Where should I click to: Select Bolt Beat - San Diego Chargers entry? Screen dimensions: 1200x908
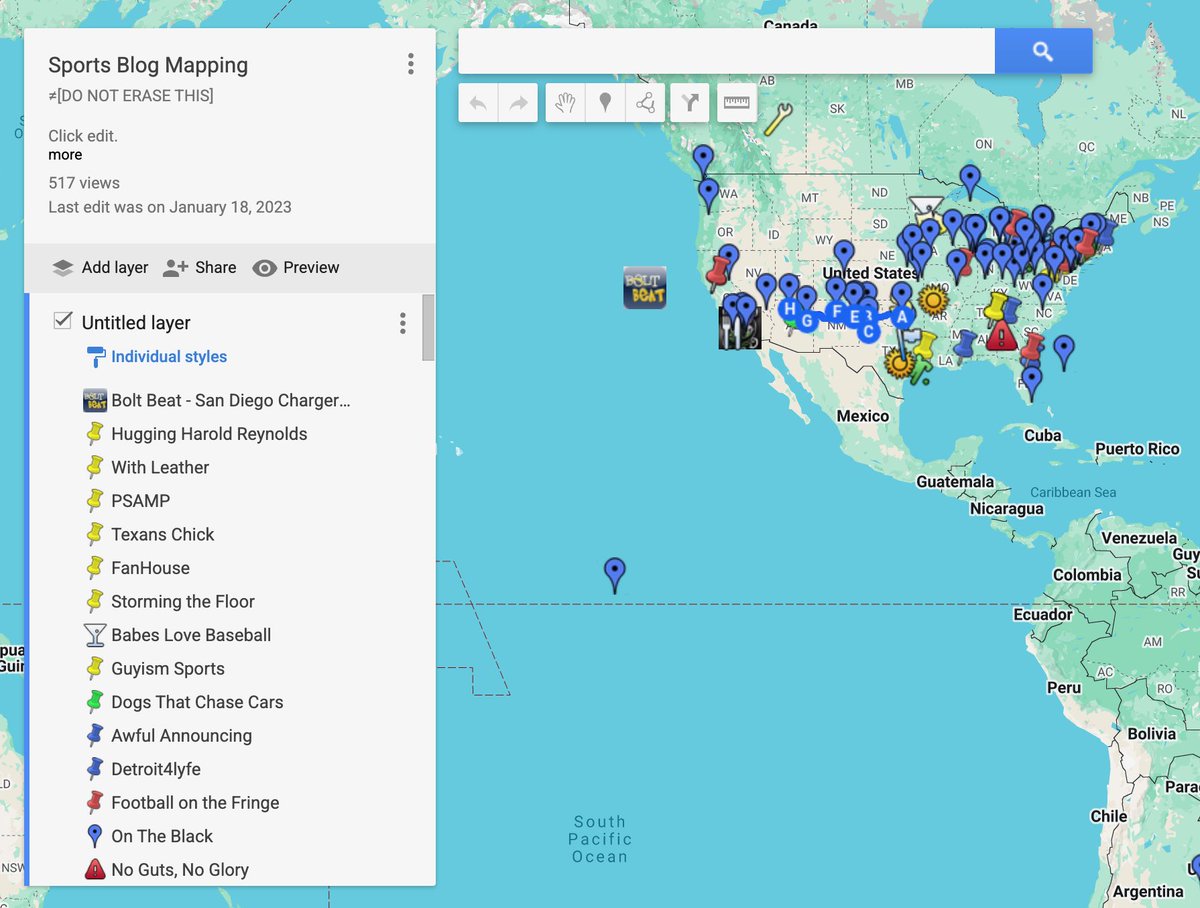pos(230,400)
